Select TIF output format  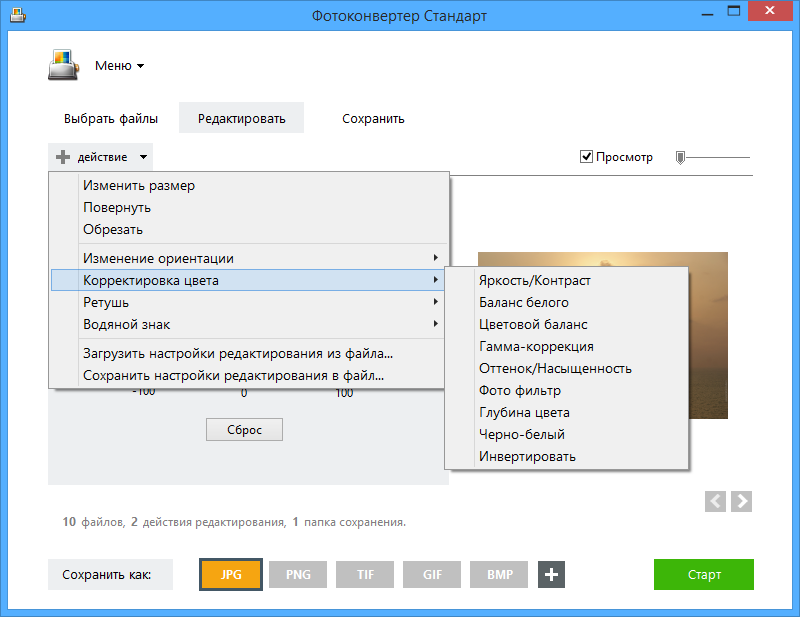pos(365,575)
